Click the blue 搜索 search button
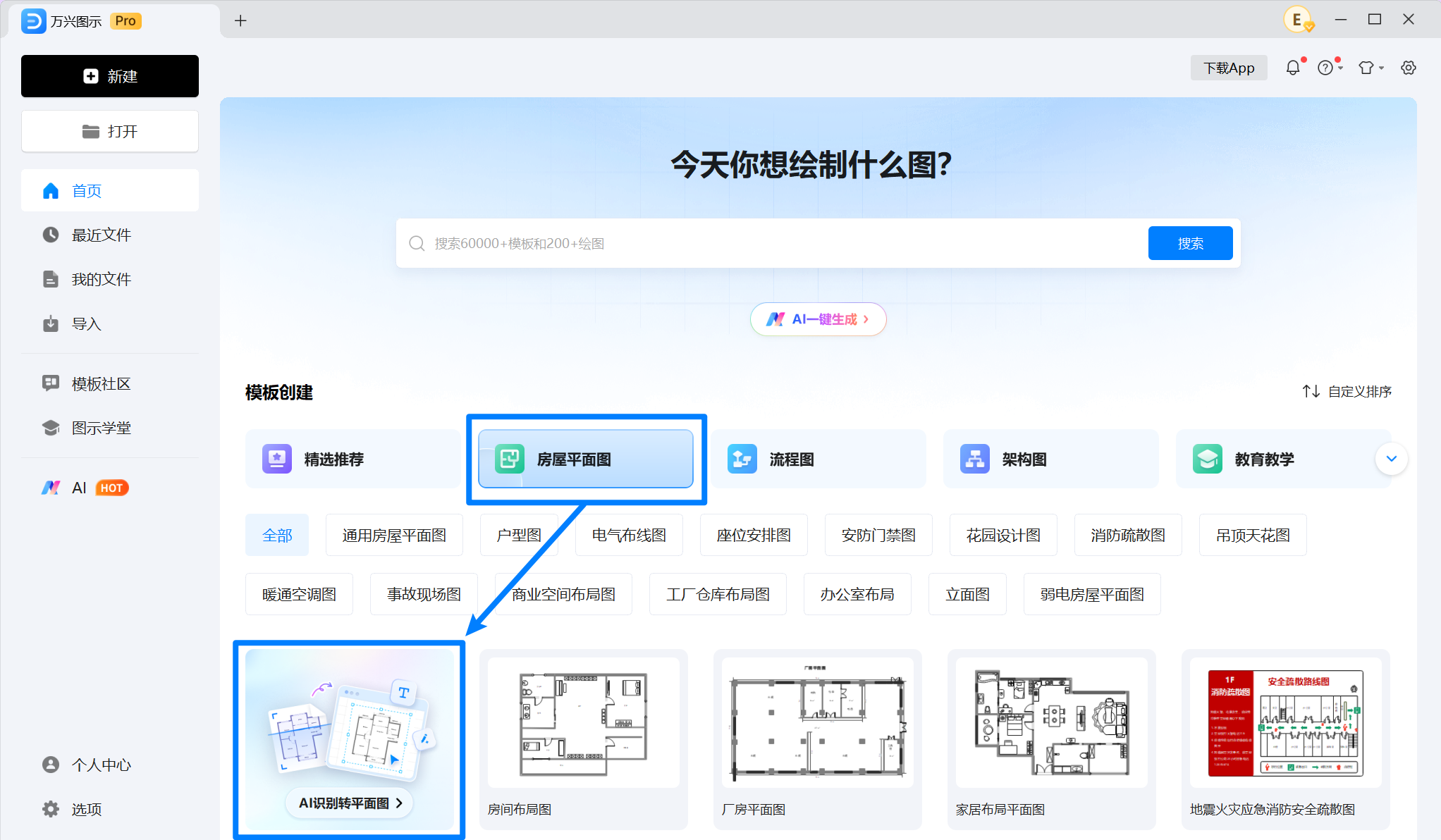1441x840 pixels. tap(1190, 243)
